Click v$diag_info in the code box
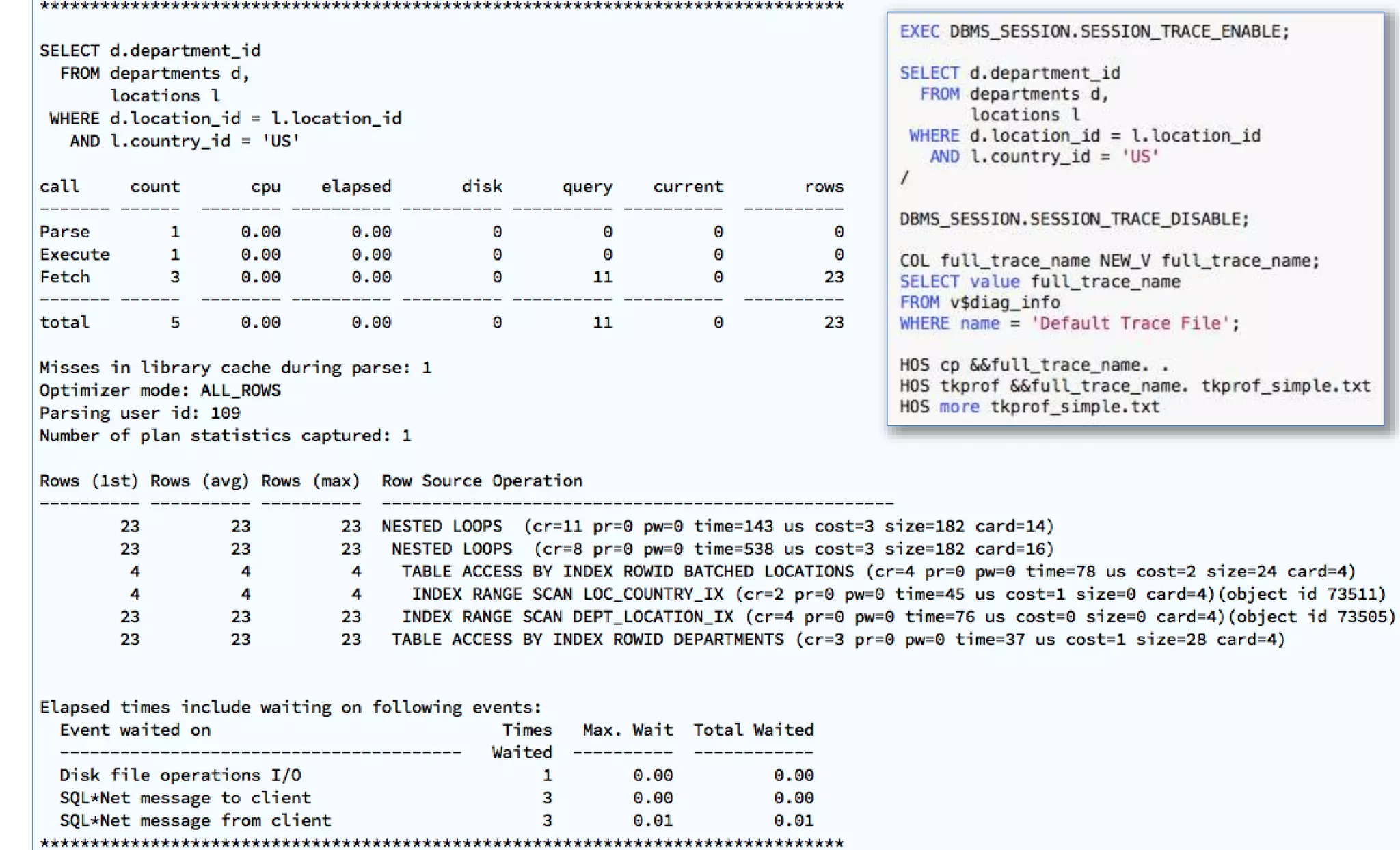 (1004, 303)
